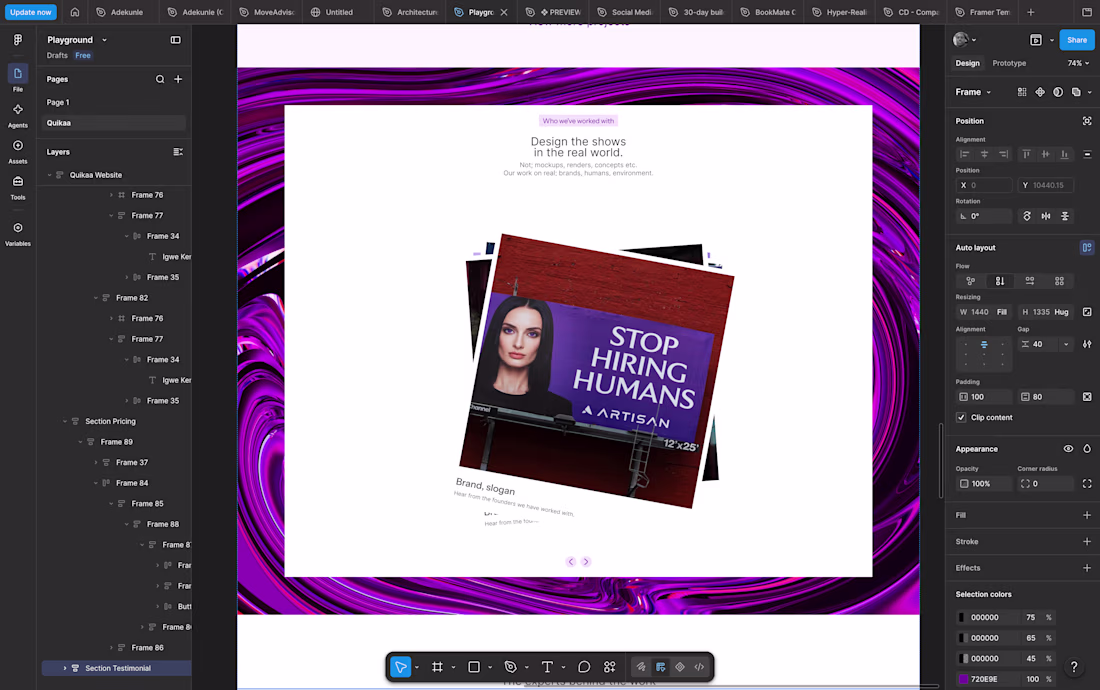Click the add Fill plus icon
This screenshot has width=1100, height=690.
(1087, 515)
